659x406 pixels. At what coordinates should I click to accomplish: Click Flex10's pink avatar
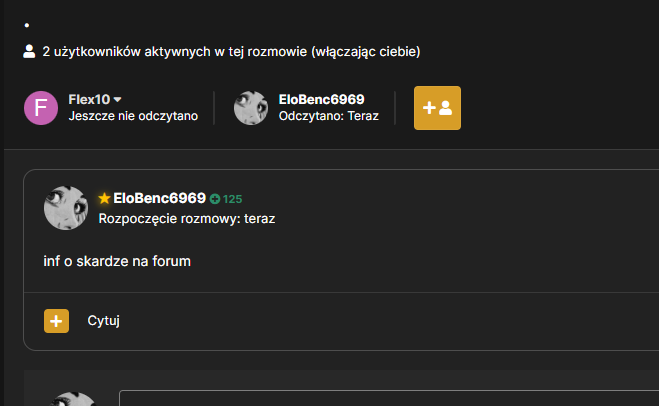pyautogui.click(x=41, y=108)
